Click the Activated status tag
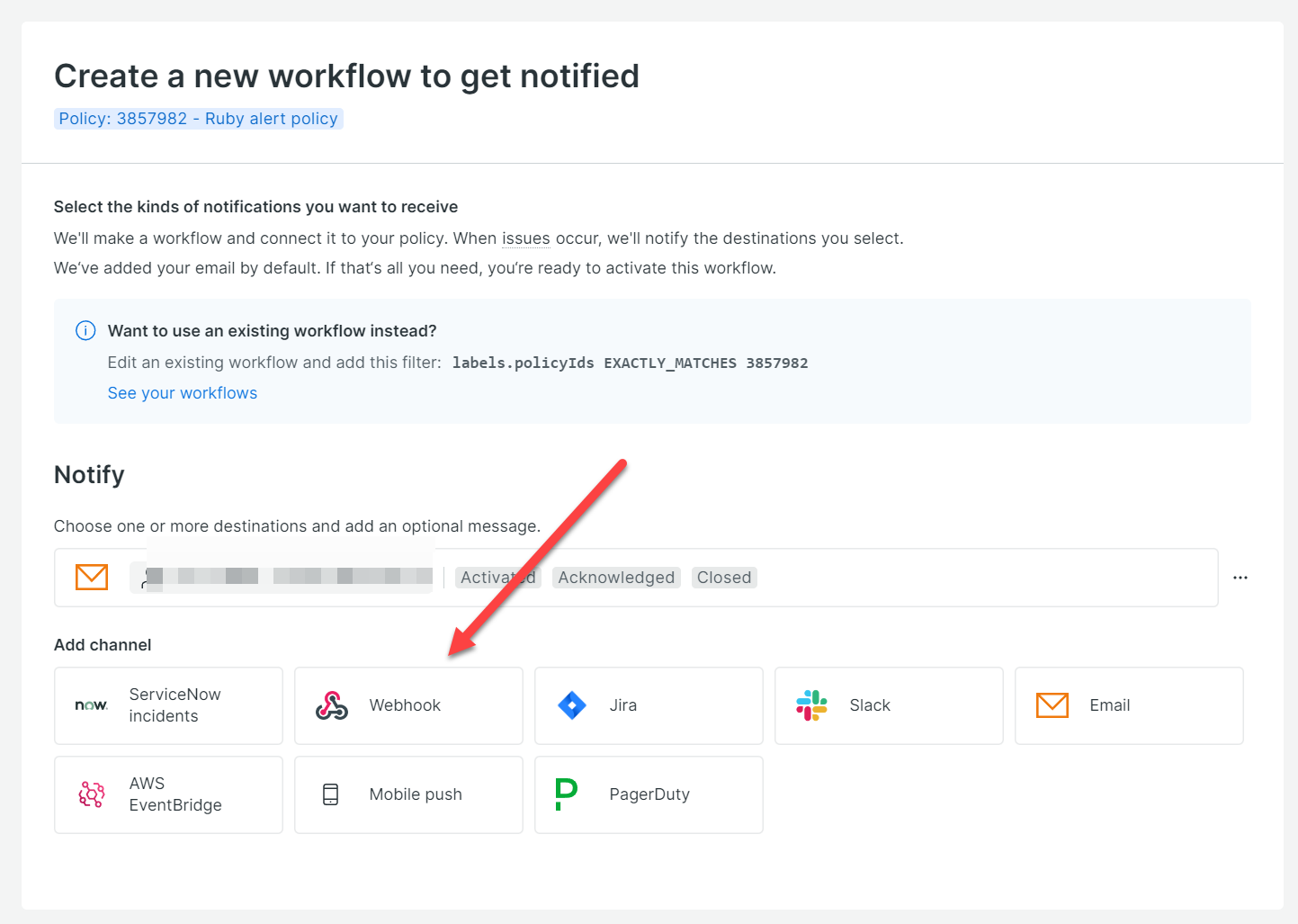Image resolution: width=1298 pixels, height=924 pixels. [497, 578]
